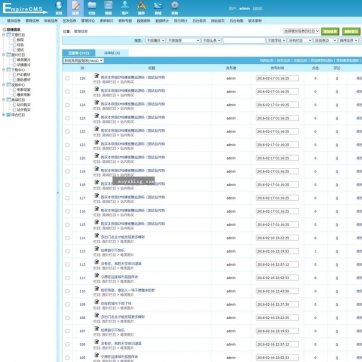Select the Information (notepad) icon in top navigation

click(x=75, y=8)
